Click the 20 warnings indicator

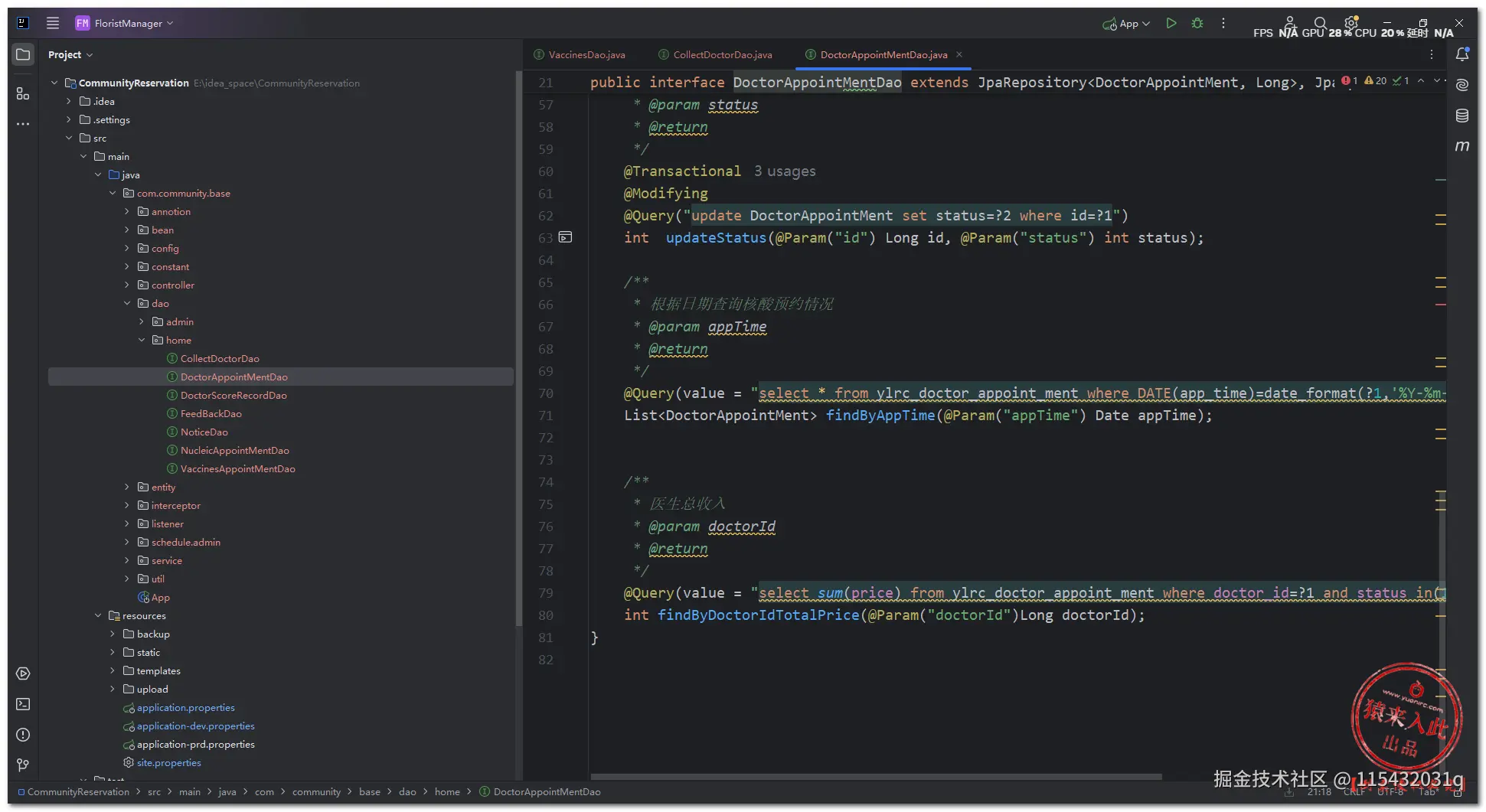1376,80
